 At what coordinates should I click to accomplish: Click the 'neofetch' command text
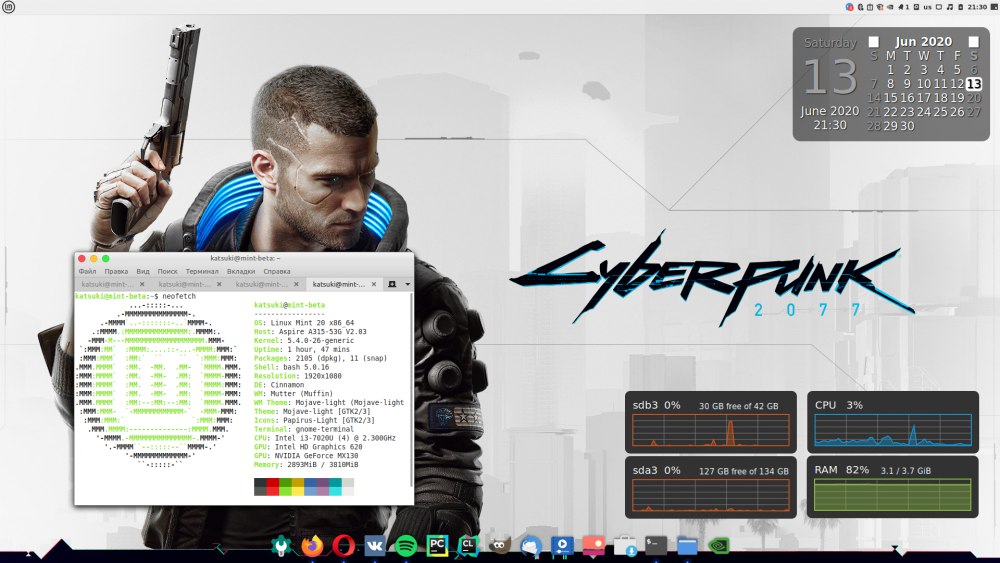tap(179, 296)
